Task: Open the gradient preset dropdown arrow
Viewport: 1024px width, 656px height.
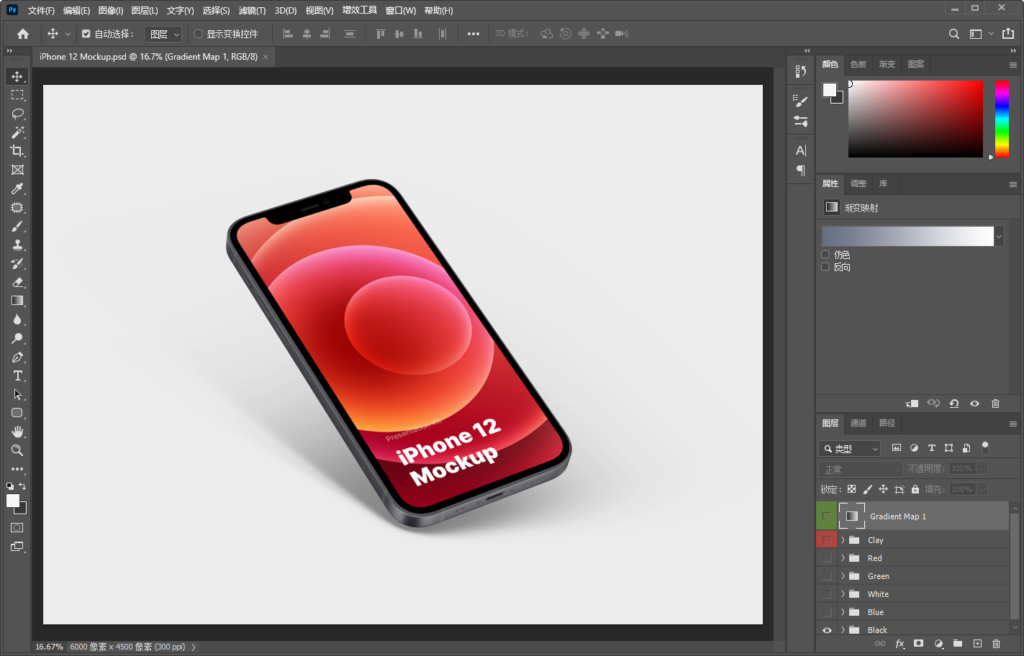Action: pyautogui.click(x=999, y=237)
